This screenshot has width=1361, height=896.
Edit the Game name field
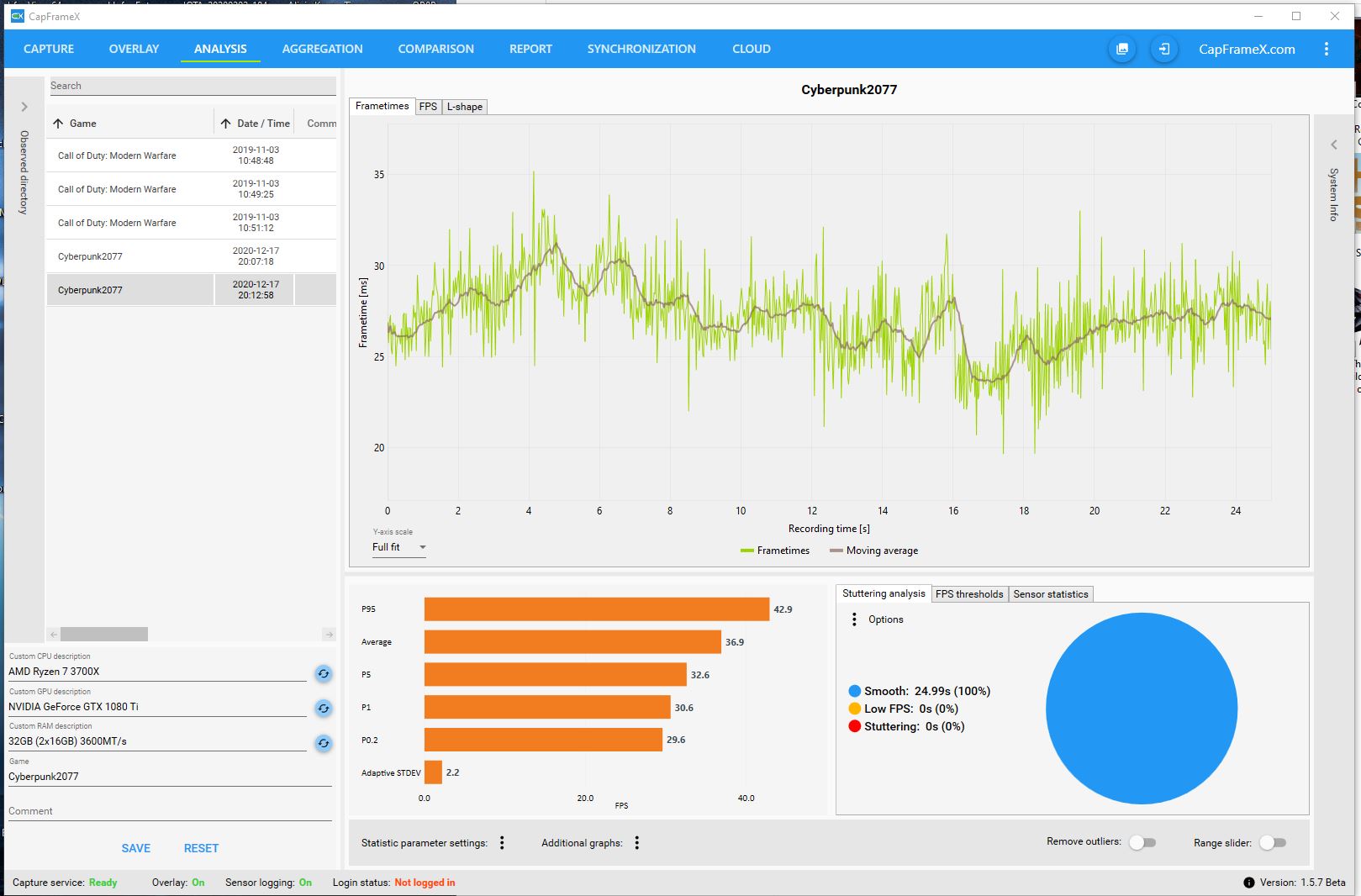[x=170, y=777]
